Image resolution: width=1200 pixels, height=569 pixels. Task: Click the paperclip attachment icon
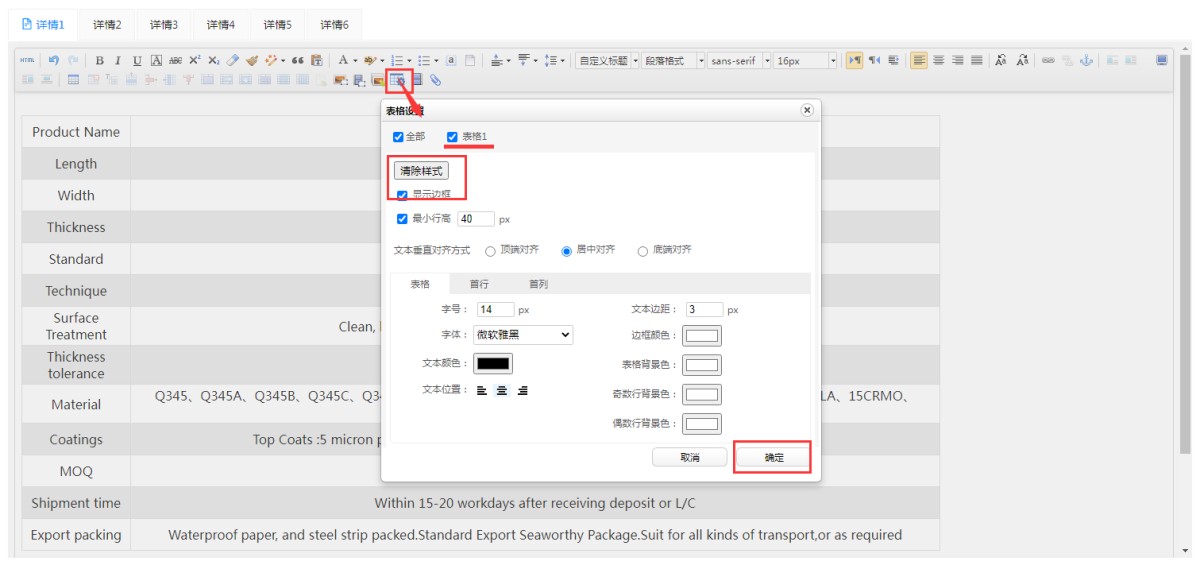coord(435,80)
